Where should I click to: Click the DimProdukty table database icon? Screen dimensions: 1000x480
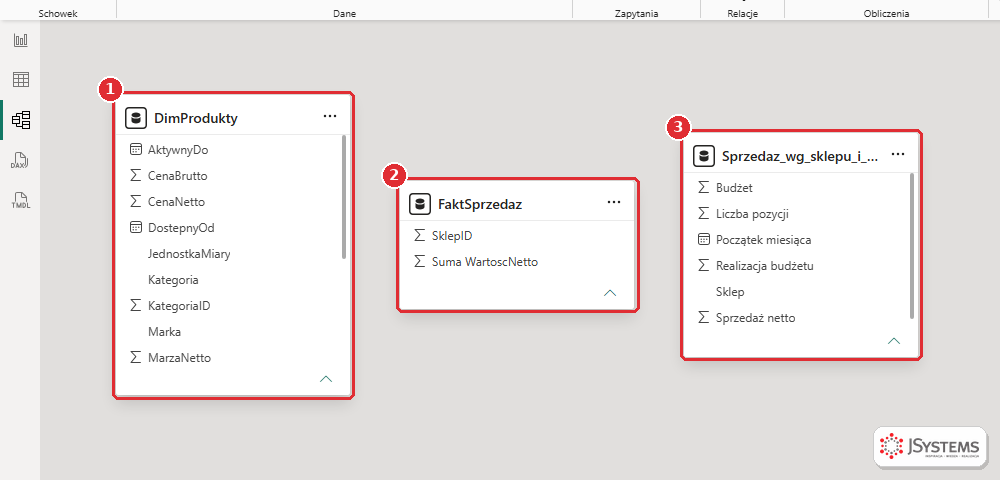pyautogui.click(x=136, y=117)
